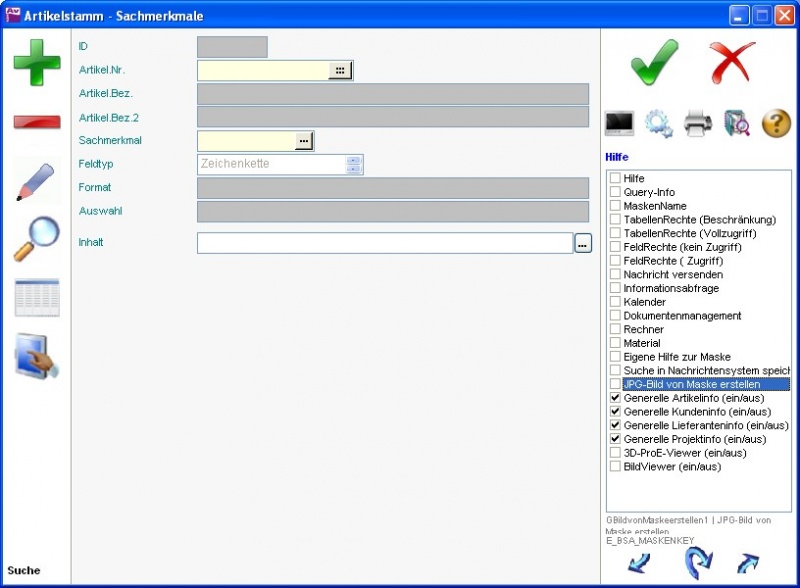Click the Feldtyp Zeichenkette spinner arrows

pos(353,164)
